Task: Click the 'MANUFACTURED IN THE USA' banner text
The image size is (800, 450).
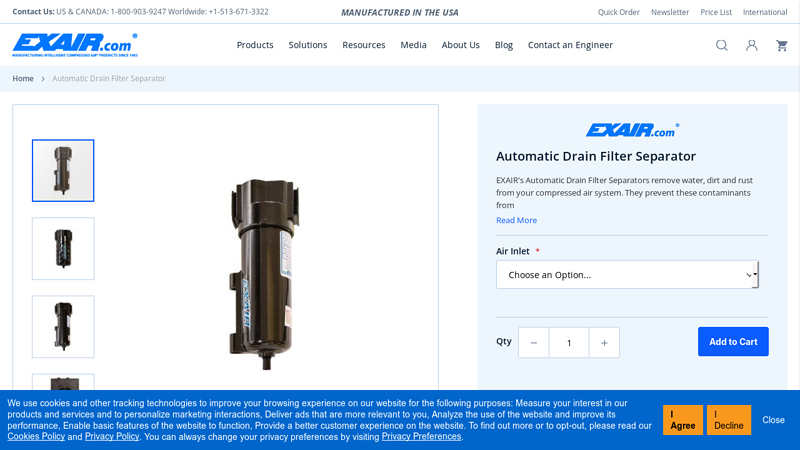Action: (x=400, y=12)
